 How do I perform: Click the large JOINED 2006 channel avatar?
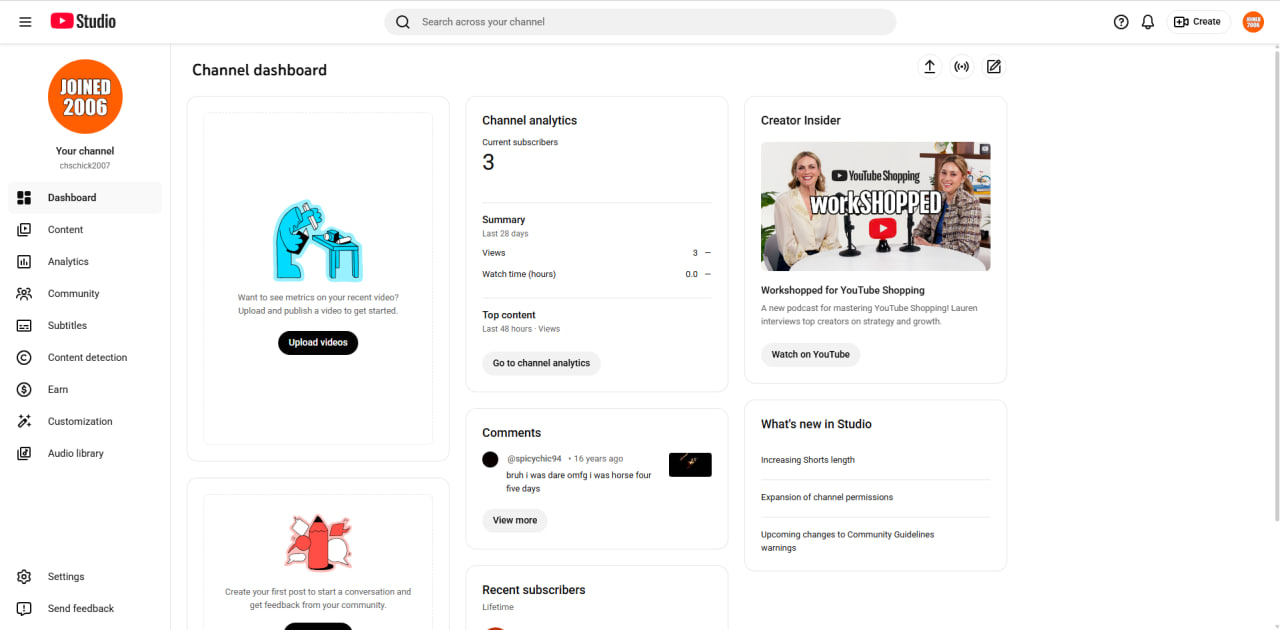[85, 97]
